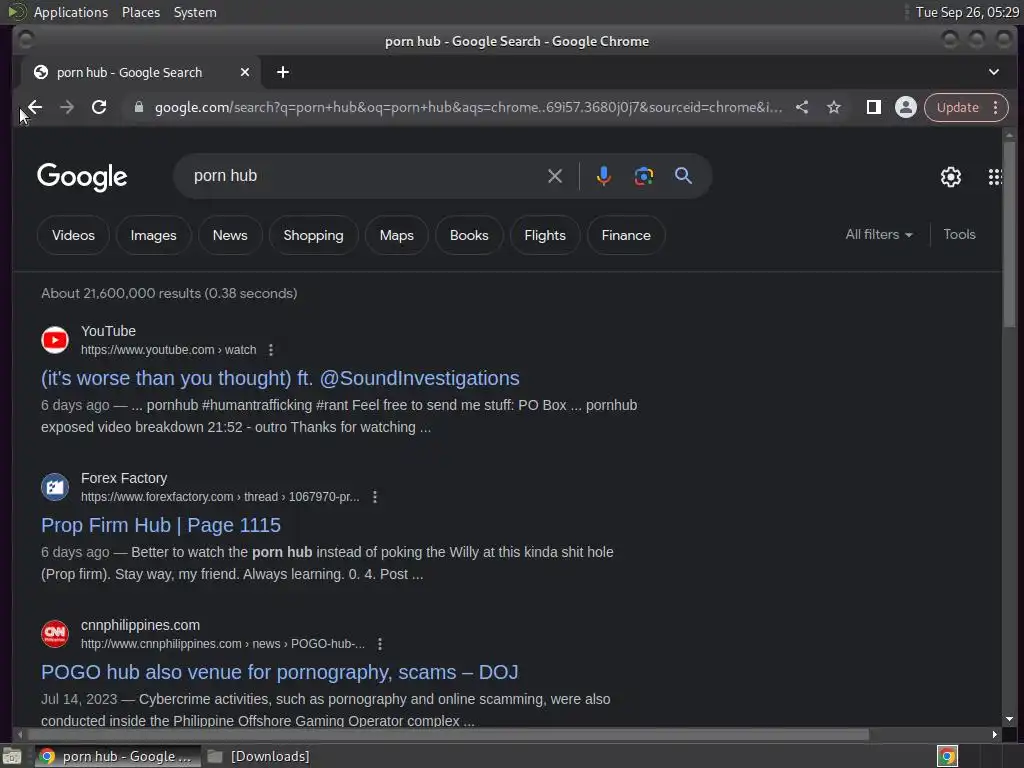The width and height of the screenshot is (1024, 768).
Task: Open three-dot options for Forex Factory result
Action: [375, 497]
